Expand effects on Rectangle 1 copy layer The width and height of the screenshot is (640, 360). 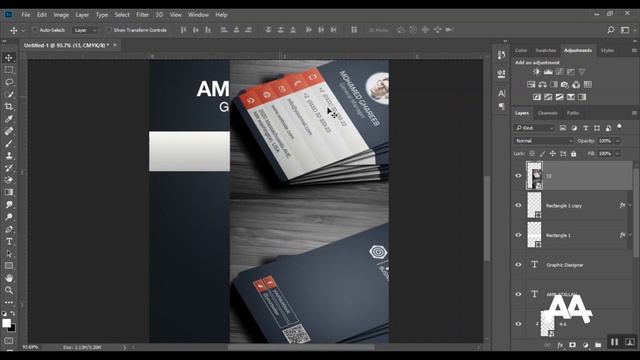pyautogui.click(x=630, y=205)
